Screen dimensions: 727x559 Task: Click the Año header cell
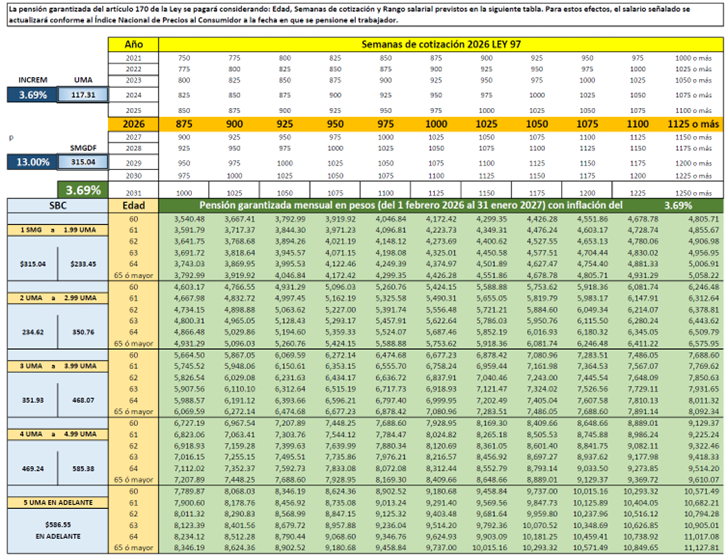pos(134,44)
